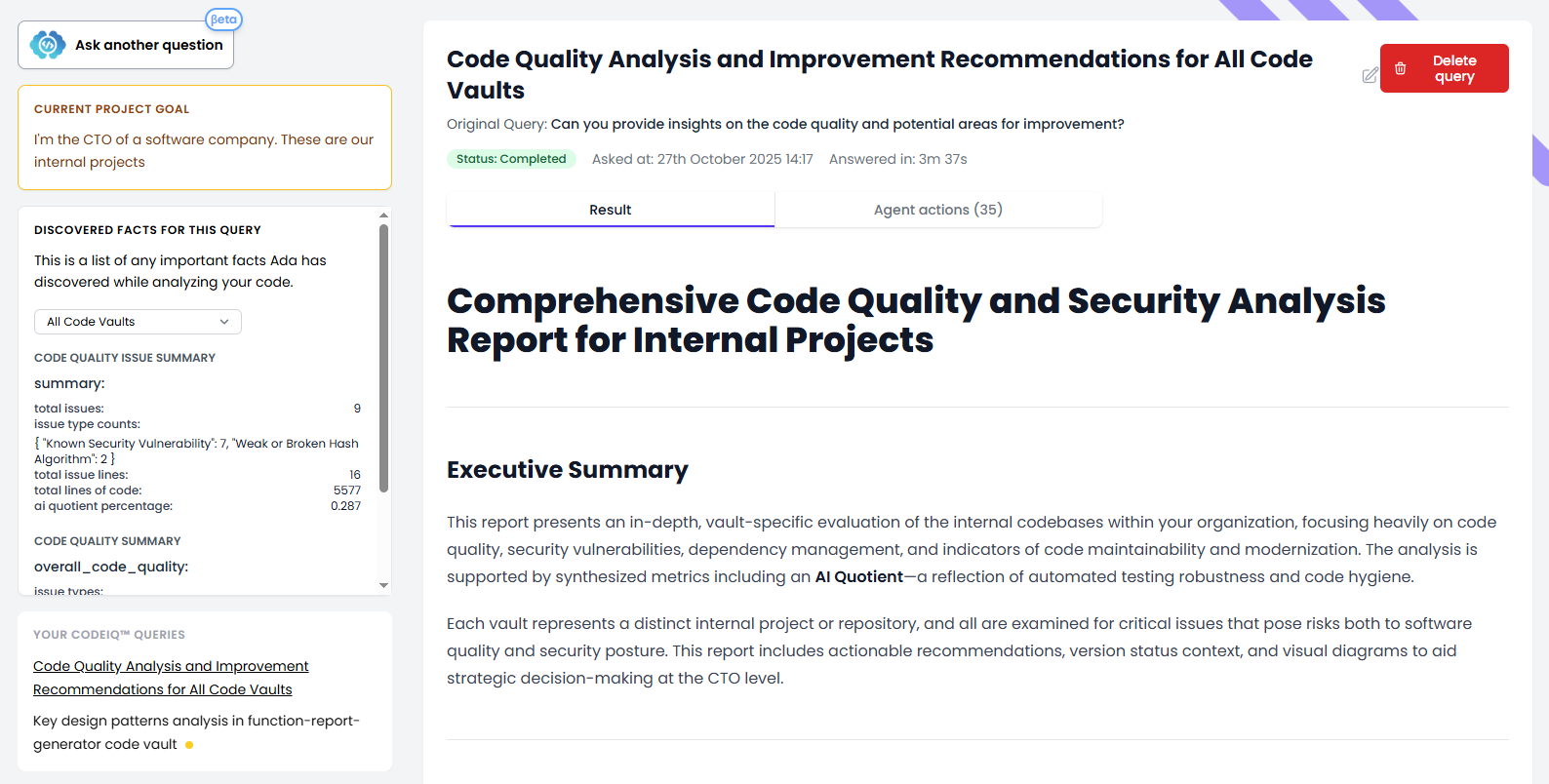This screenshot has height=784, width=1549.
Task: Click the Beta badge above Ask another question
Action: point(223,20)
